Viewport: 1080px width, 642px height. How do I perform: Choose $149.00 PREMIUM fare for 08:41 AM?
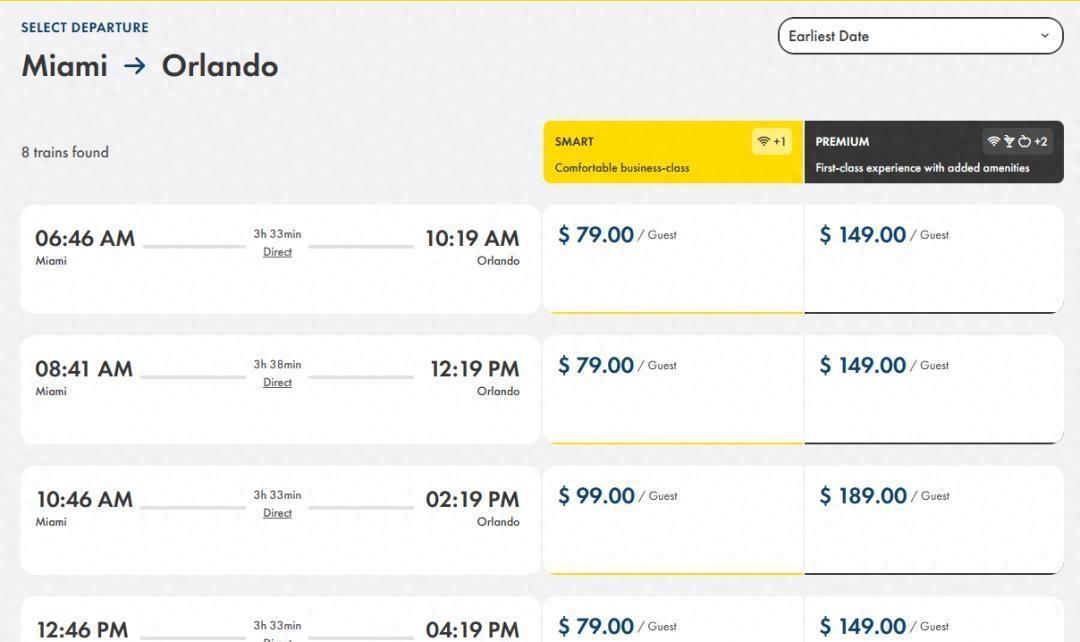tap(934, 390)
